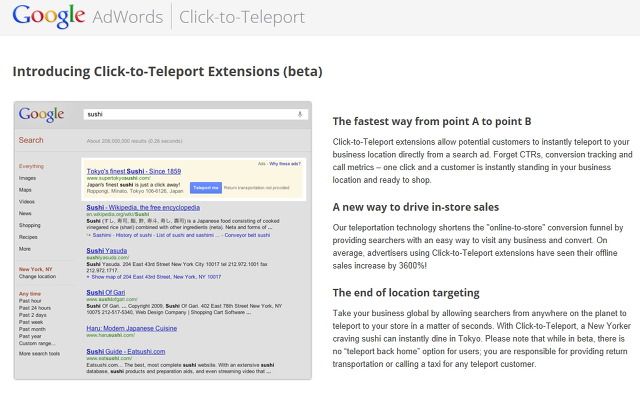This screenshot has width=640, height=398.
Task: Open the Sushi Wikipedia result link
Action: pyautogui.click(x=143, y=208)
